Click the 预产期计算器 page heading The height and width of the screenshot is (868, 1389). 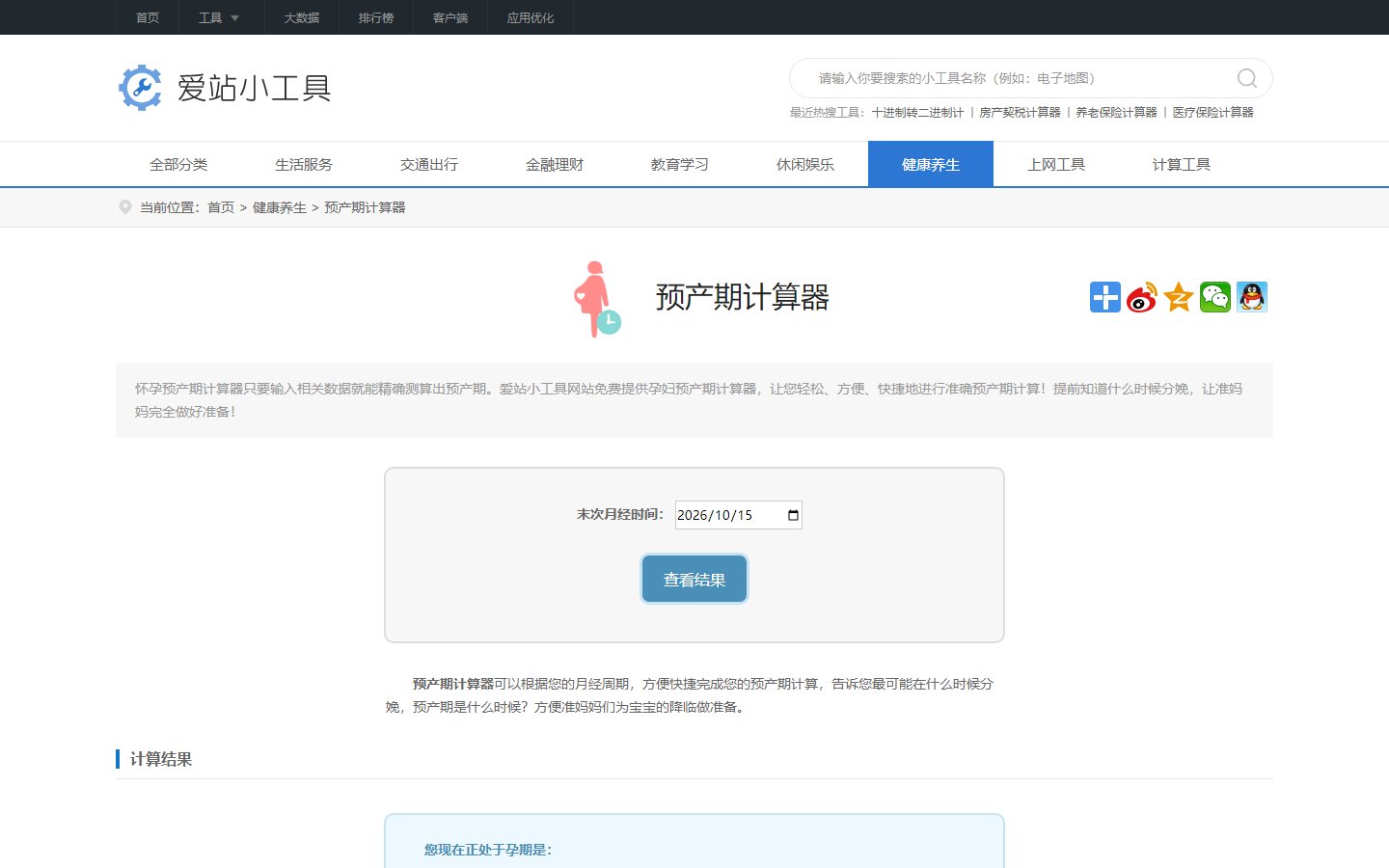click(743, 297)
